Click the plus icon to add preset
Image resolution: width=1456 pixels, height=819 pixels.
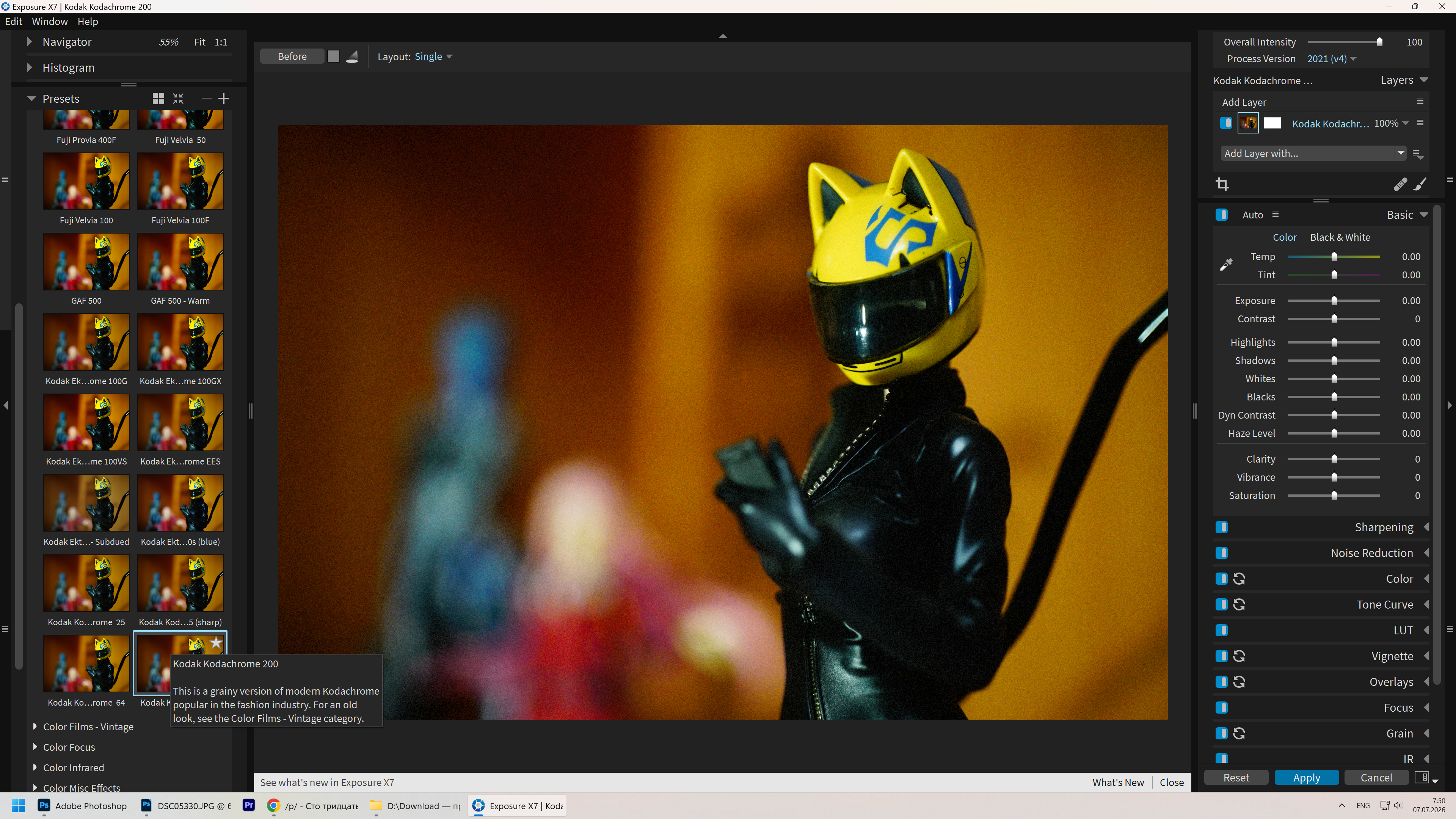[x=224, y=99]
